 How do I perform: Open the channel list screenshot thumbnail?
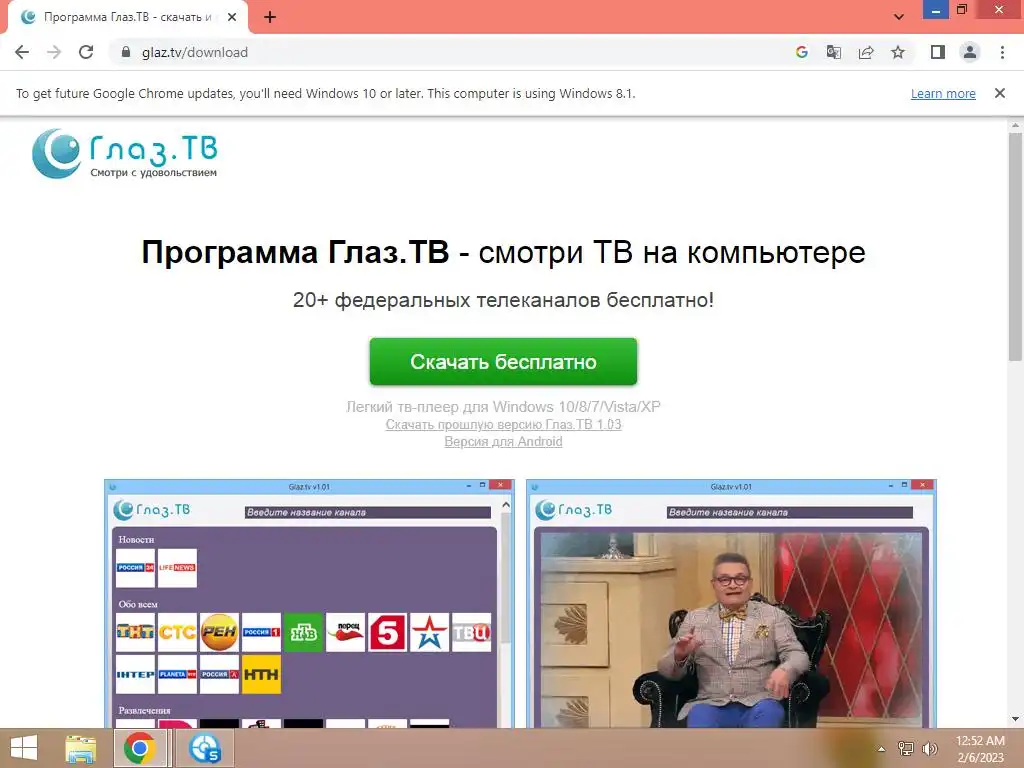310,604
